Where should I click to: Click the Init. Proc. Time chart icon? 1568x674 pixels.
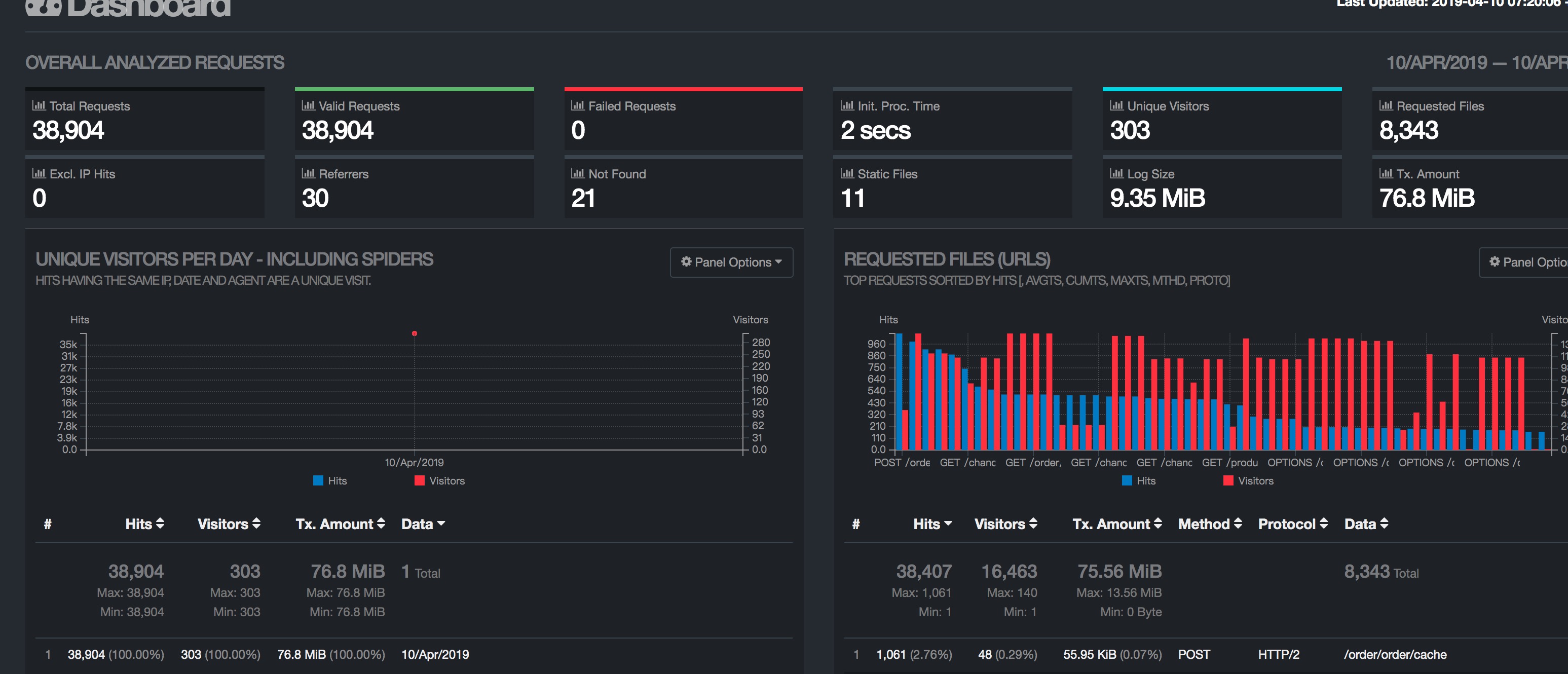847,105
